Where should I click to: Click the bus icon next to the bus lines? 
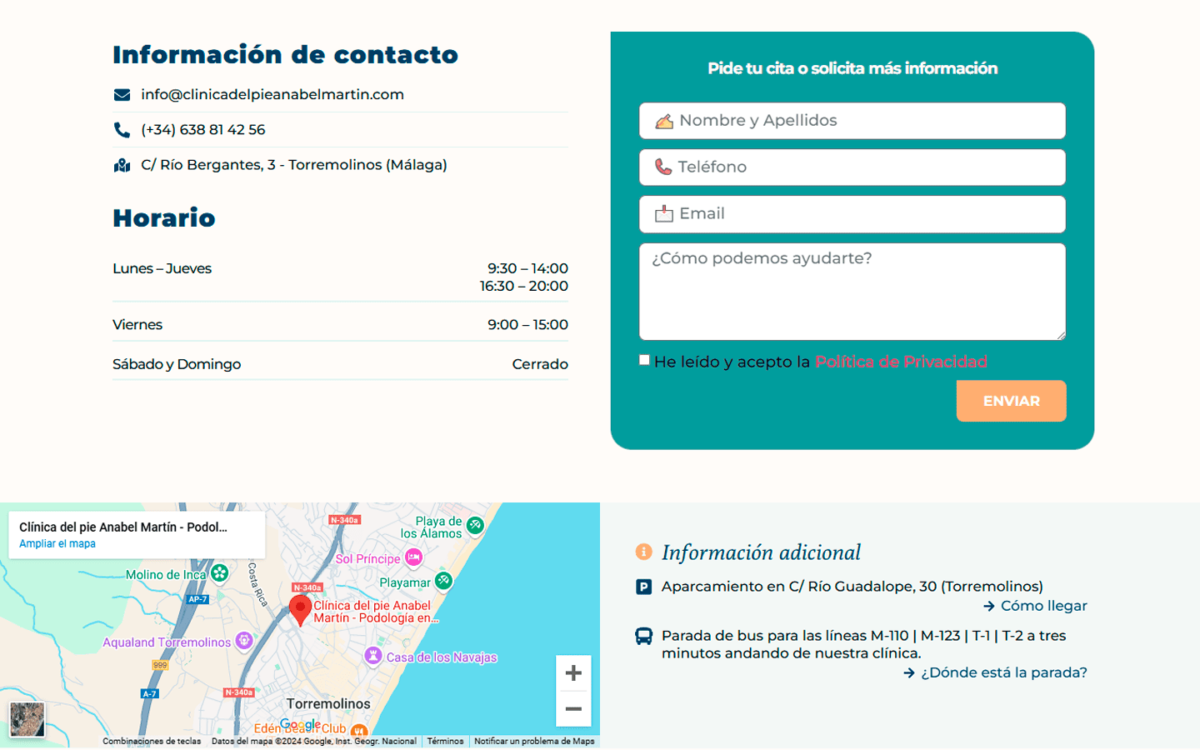[643, 635]
